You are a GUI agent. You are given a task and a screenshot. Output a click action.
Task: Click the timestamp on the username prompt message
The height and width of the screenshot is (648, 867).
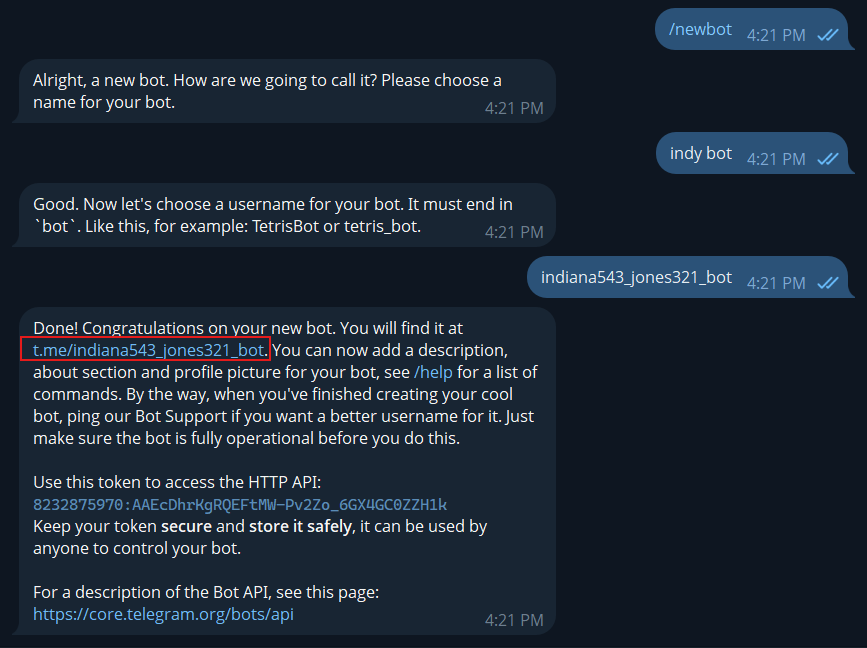[514, 231]
